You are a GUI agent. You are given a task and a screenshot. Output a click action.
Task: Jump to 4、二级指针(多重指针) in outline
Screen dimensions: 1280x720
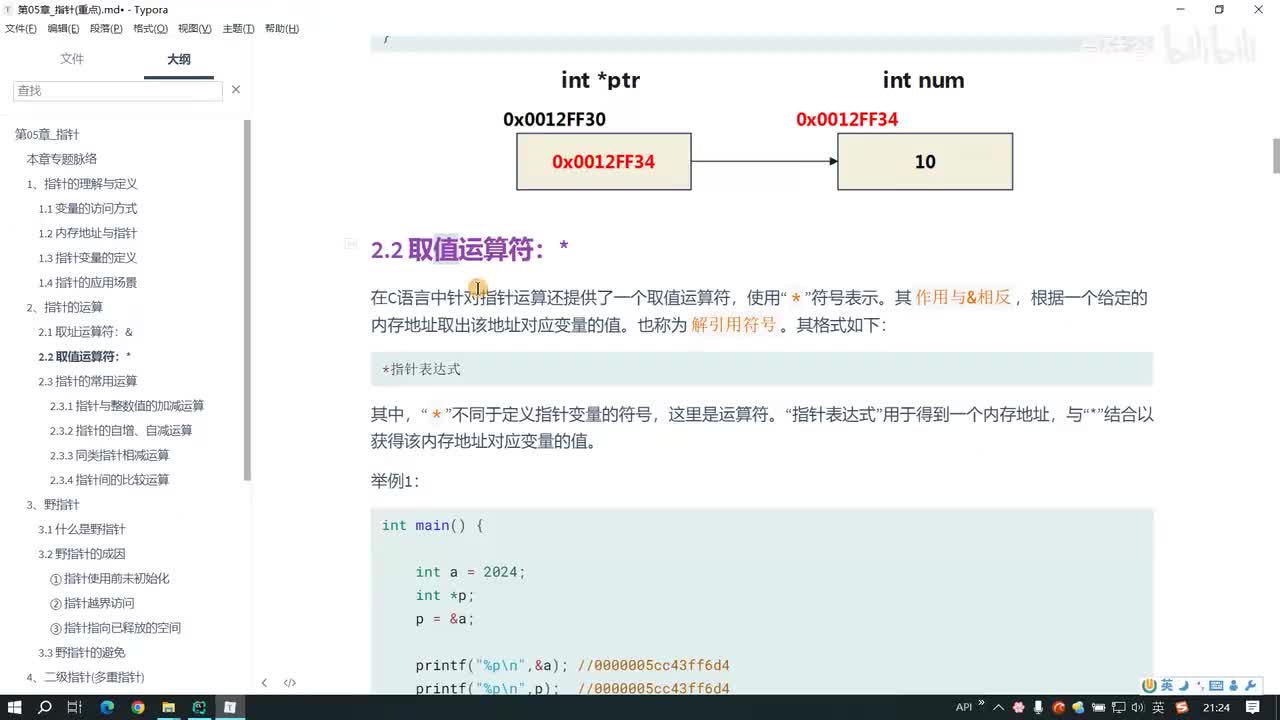pos(86,677)
